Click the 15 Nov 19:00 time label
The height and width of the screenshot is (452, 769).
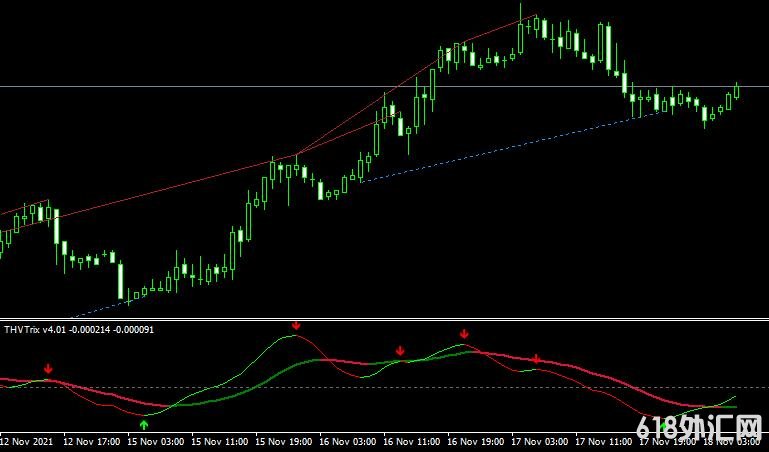(x=283, y=442)
